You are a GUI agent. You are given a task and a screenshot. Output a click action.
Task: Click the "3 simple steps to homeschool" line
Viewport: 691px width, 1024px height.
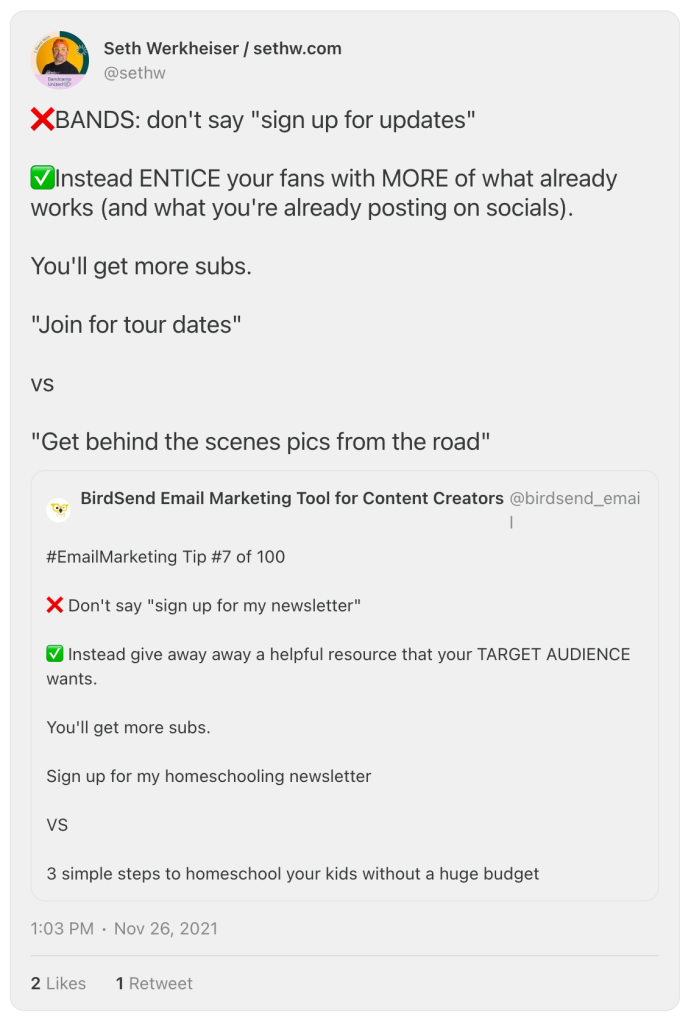[x=292, y=874]
